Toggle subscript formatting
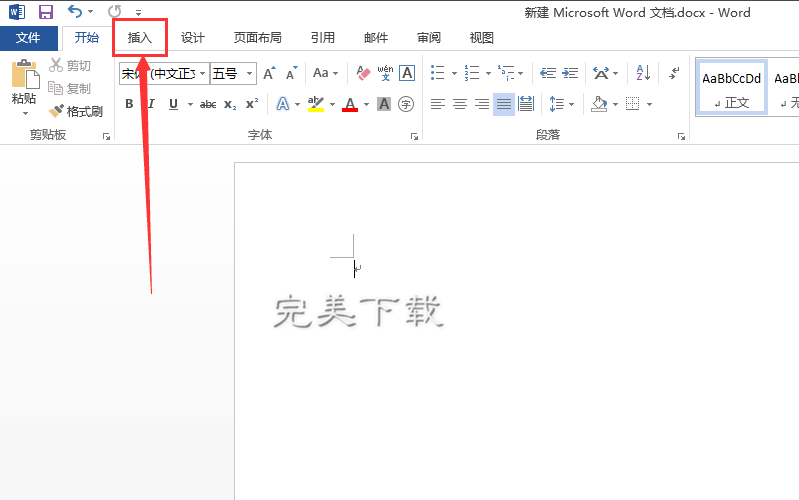 tap(230, 104)
